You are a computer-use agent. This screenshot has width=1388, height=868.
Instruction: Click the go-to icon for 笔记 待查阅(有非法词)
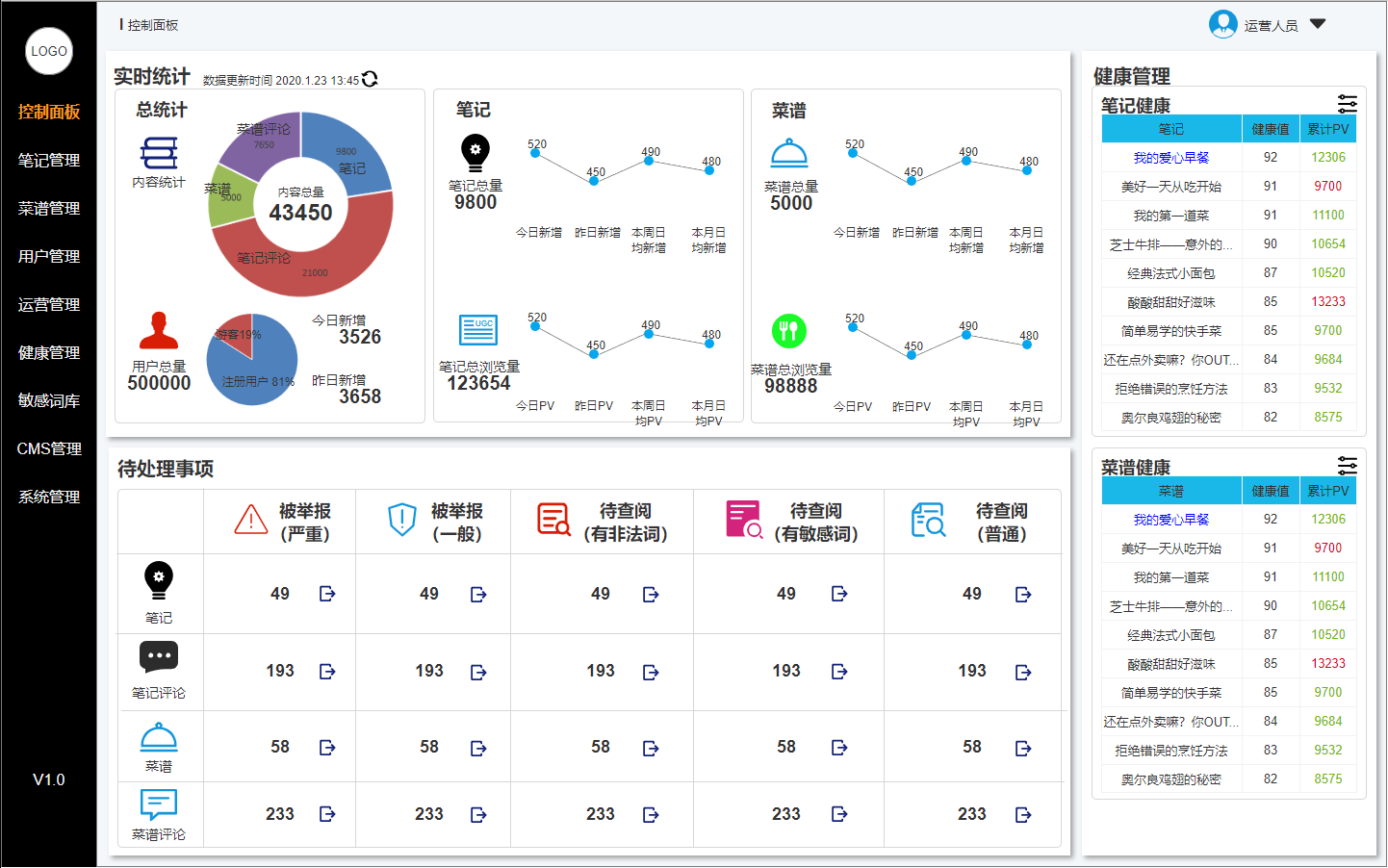(651, 595)
